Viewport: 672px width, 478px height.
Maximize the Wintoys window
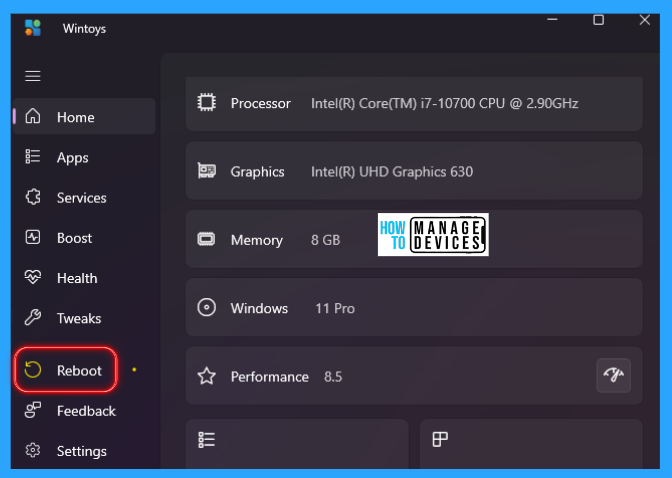598,20
